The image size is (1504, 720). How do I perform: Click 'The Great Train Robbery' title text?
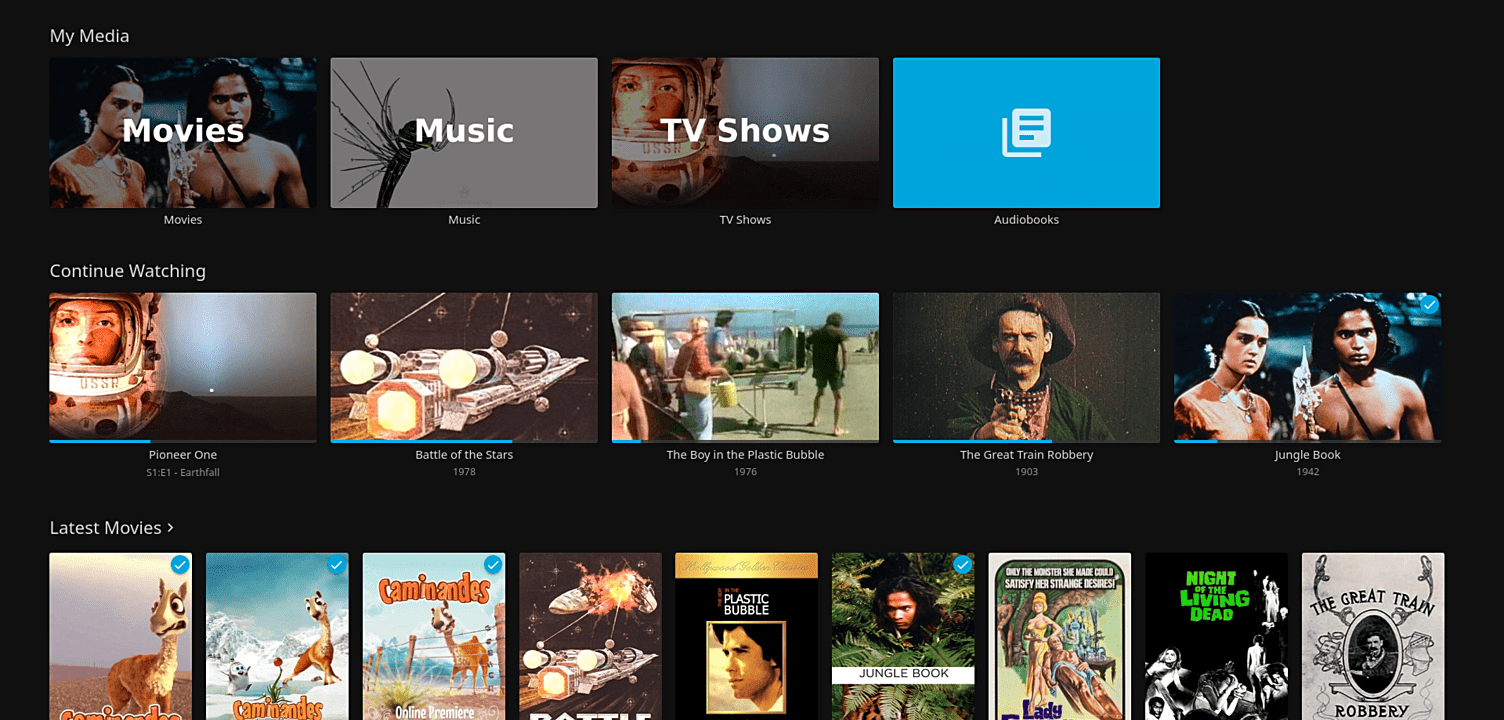click(x=1026, y=455)
